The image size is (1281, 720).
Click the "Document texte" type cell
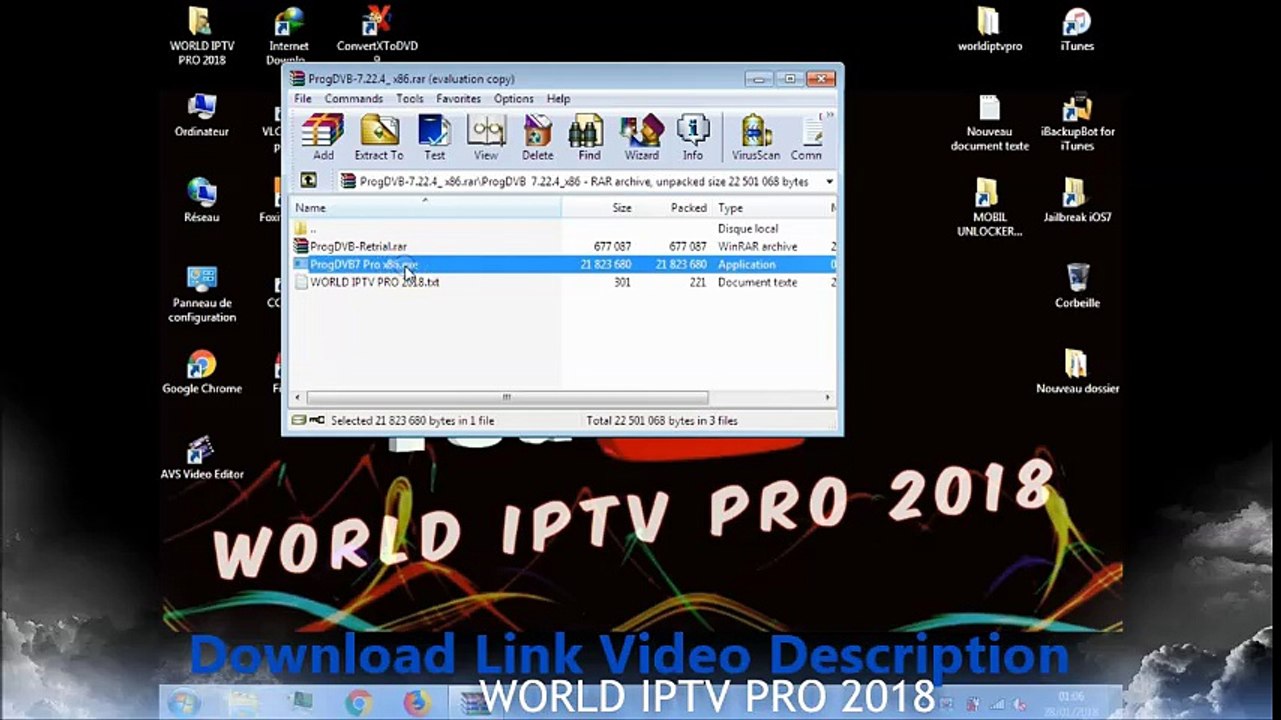pos(757,282)
